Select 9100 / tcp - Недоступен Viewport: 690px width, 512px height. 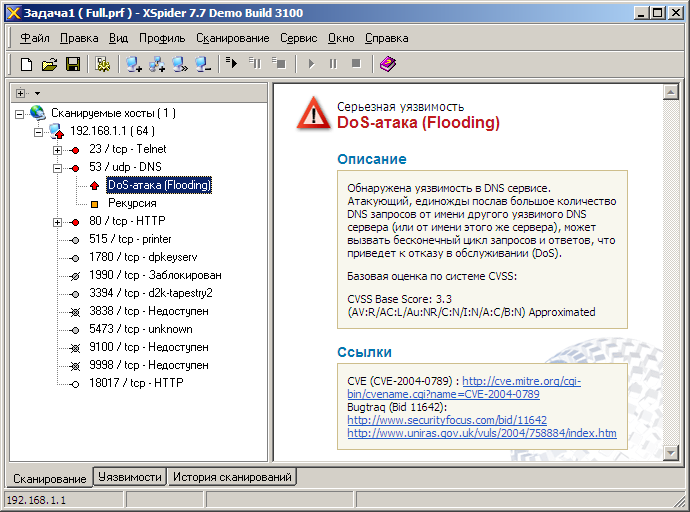click(149, 347)
